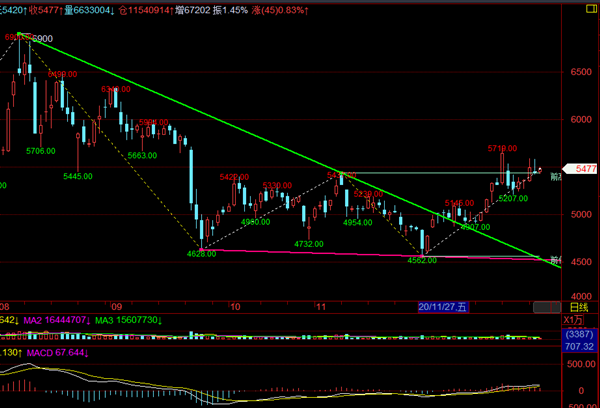
Task: Click the 增67202 value in header
Action: (193, 10)
